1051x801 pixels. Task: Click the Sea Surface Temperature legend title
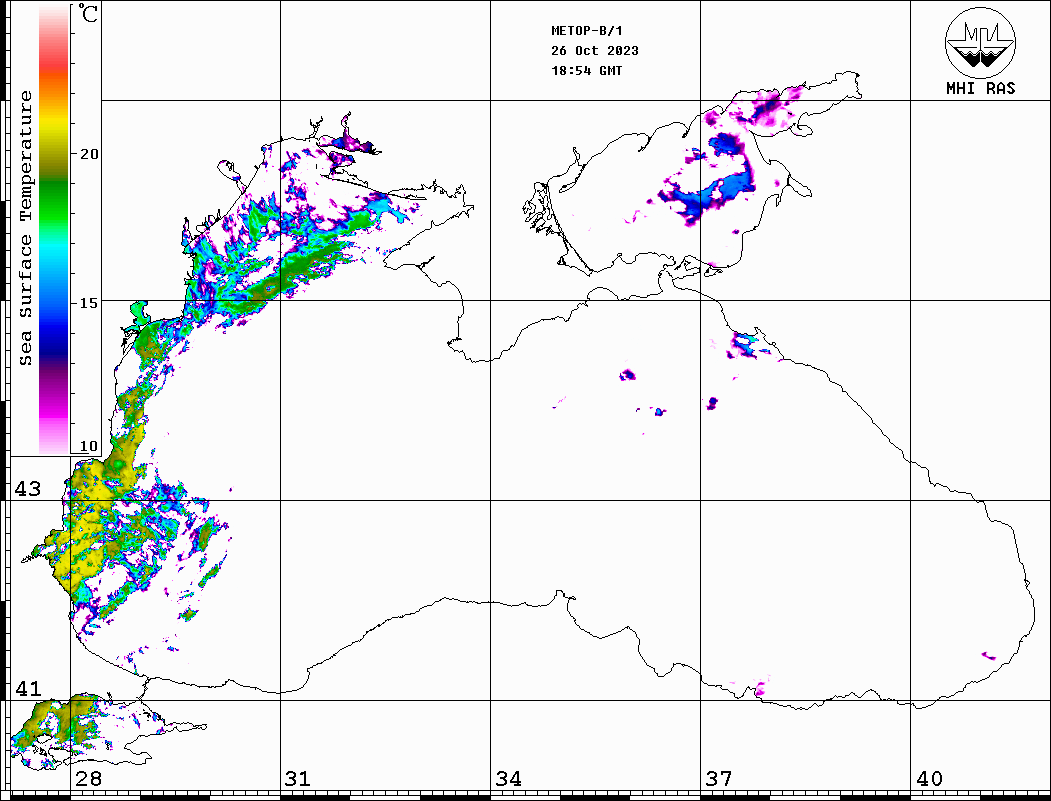click(25, 229)
